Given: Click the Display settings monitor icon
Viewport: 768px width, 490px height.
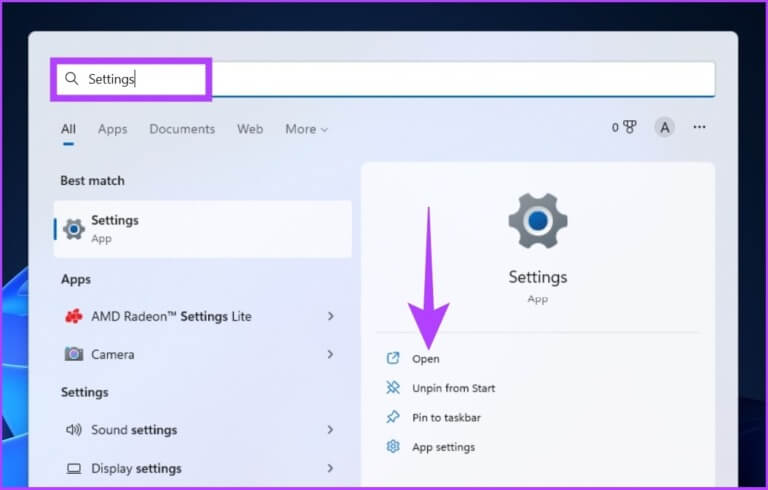Looking at the screenshot, I should pyautogui.click(x=74, y=468).
